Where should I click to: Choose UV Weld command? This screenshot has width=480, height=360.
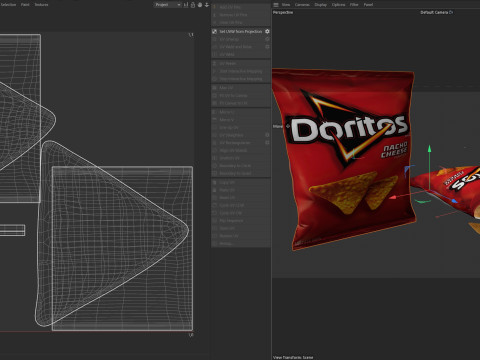(241, 54)
